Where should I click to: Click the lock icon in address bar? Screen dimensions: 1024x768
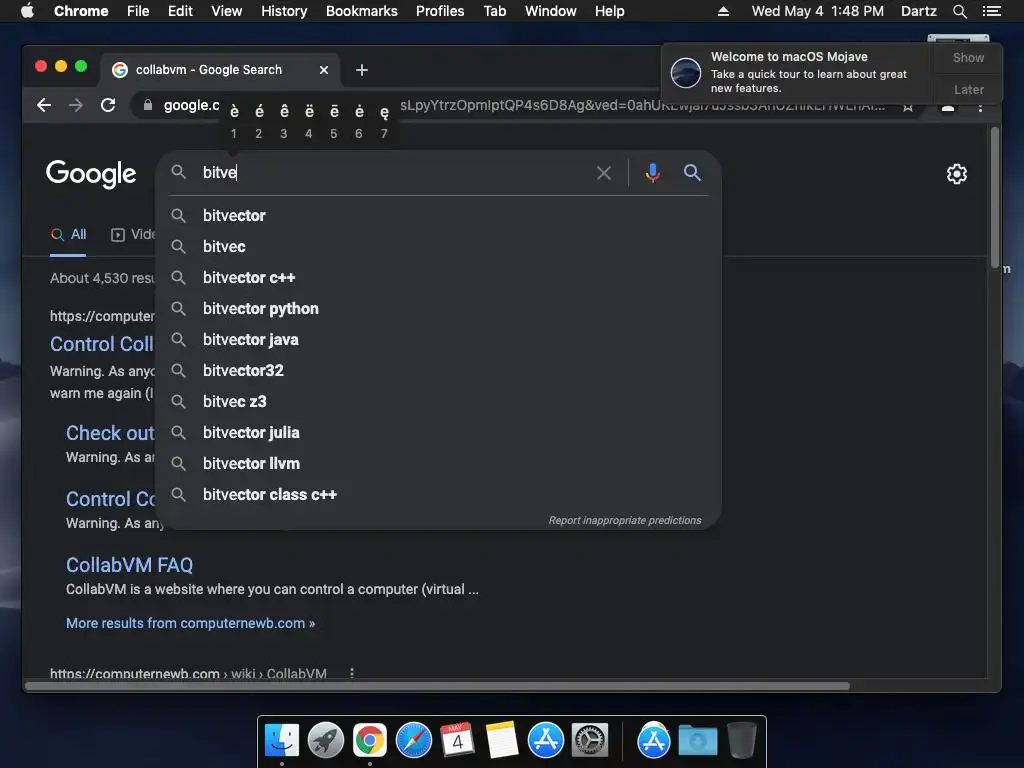[148, 105]
